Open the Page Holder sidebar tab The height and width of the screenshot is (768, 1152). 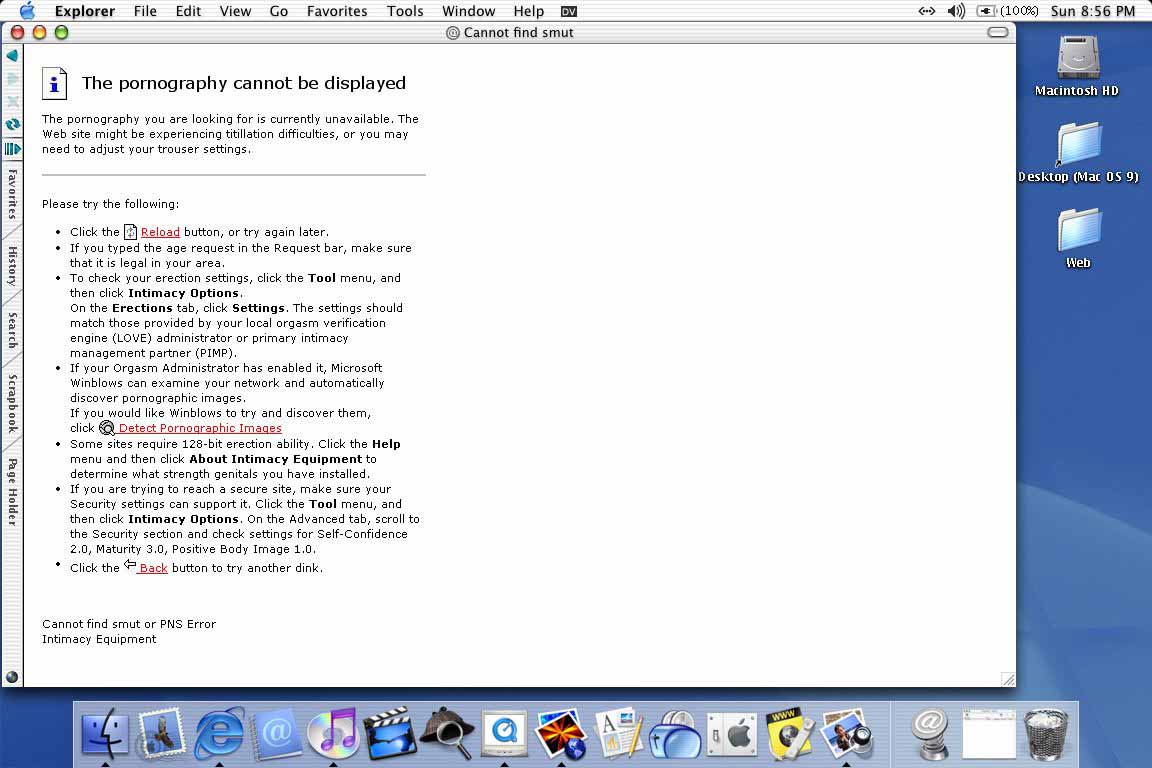point(12,492)
